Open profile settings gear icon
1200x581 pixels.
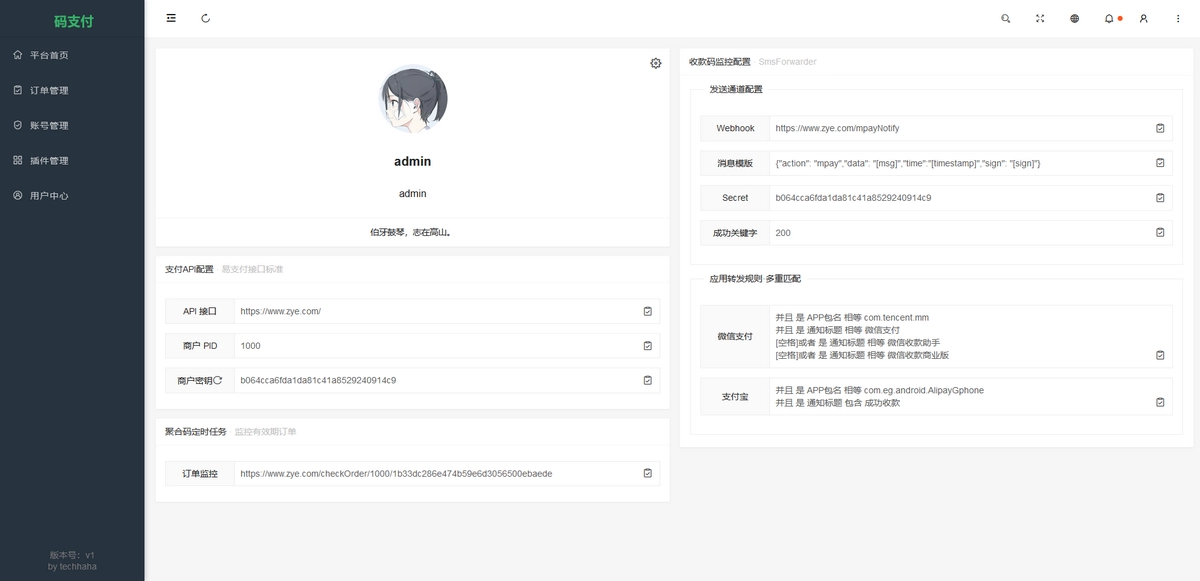click(x=655, y=63)
